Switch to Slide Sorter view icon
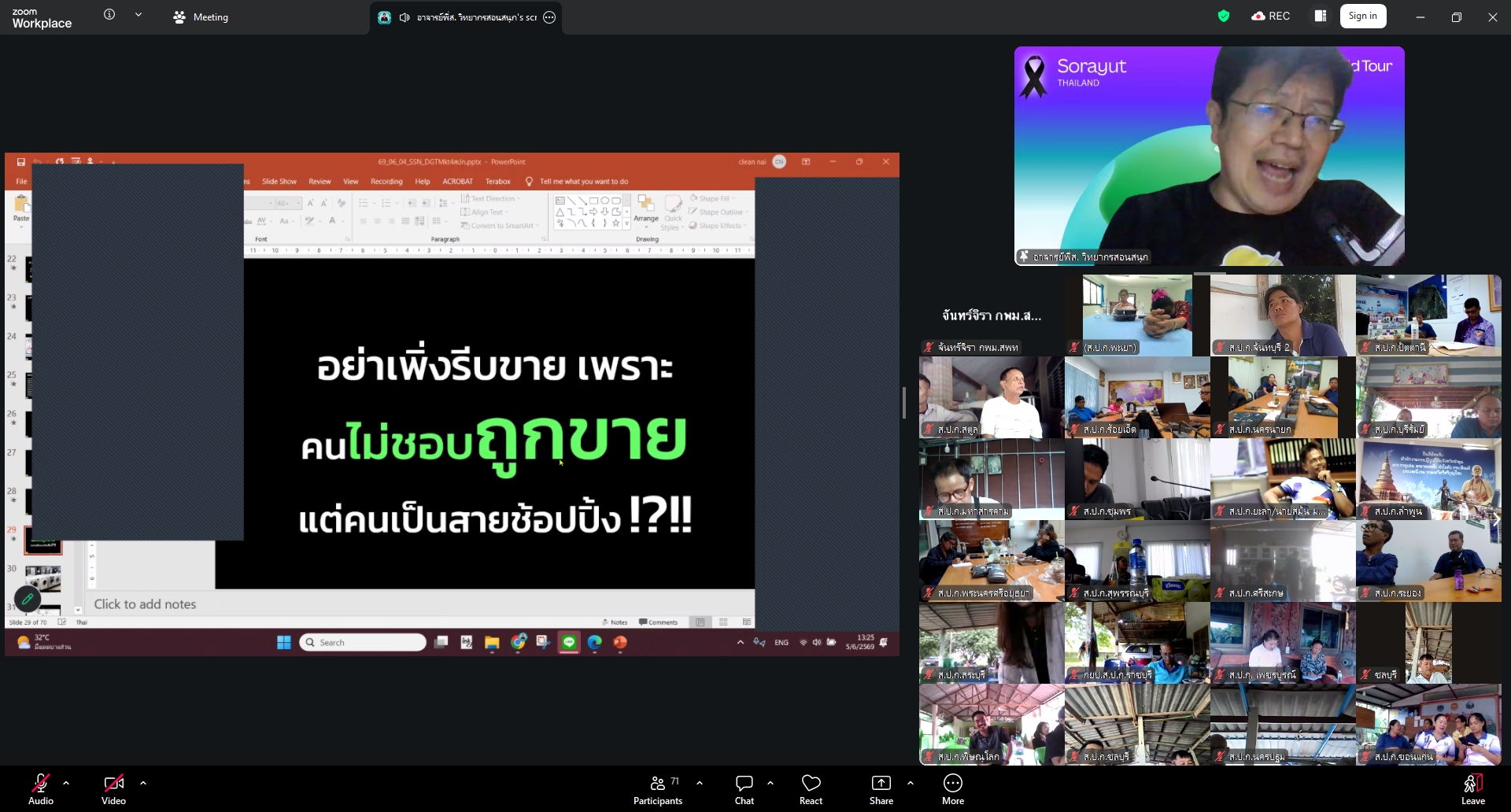The image size is (1511, 812). [723, 622]
